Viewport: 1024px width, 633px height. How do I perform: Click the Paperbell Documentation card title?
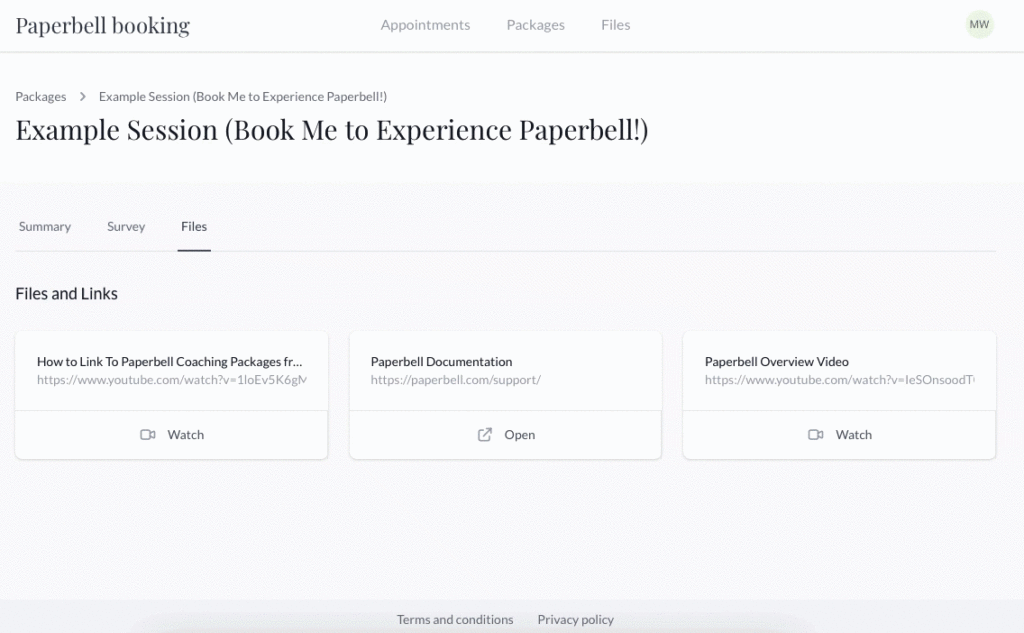point(441,362)
